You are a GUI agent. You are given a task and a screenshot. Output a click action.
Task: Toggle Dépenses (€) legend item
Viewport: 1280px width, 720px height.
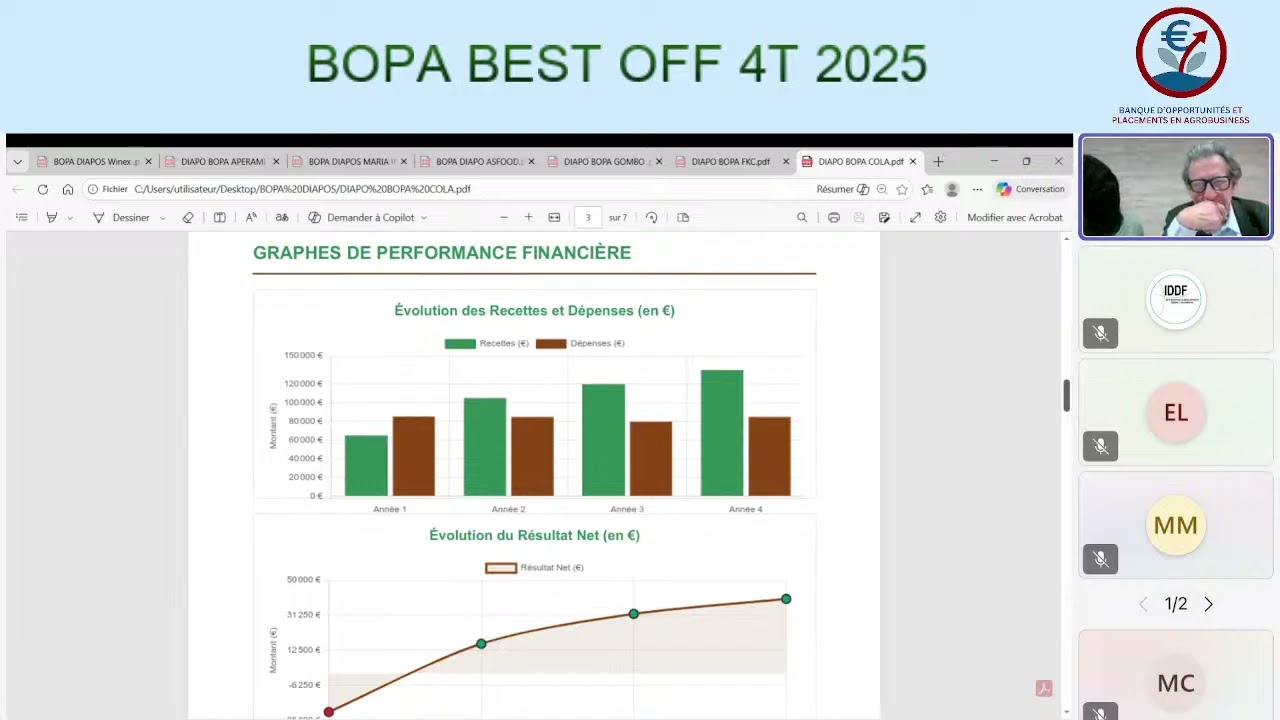[580, 343]
